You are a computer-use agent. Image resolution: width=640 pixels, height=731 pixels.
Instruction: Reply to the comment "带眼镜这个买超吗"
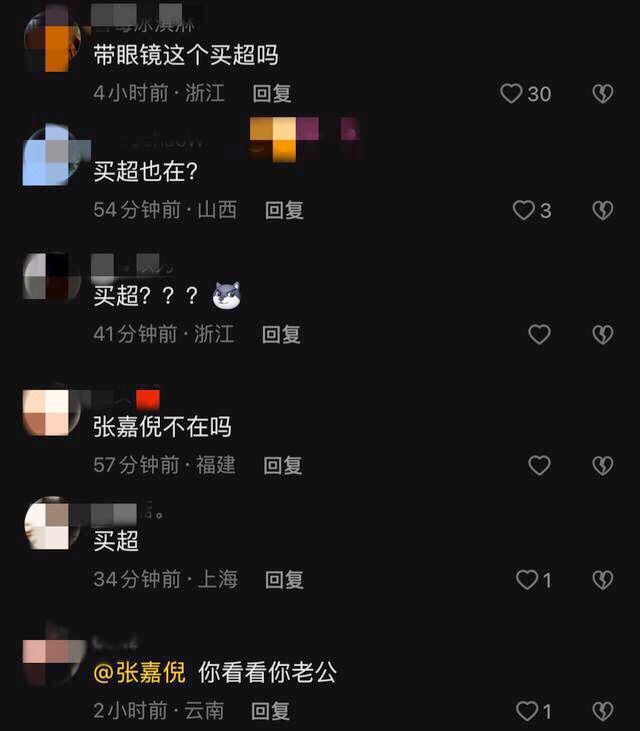[x=272, y=93]
